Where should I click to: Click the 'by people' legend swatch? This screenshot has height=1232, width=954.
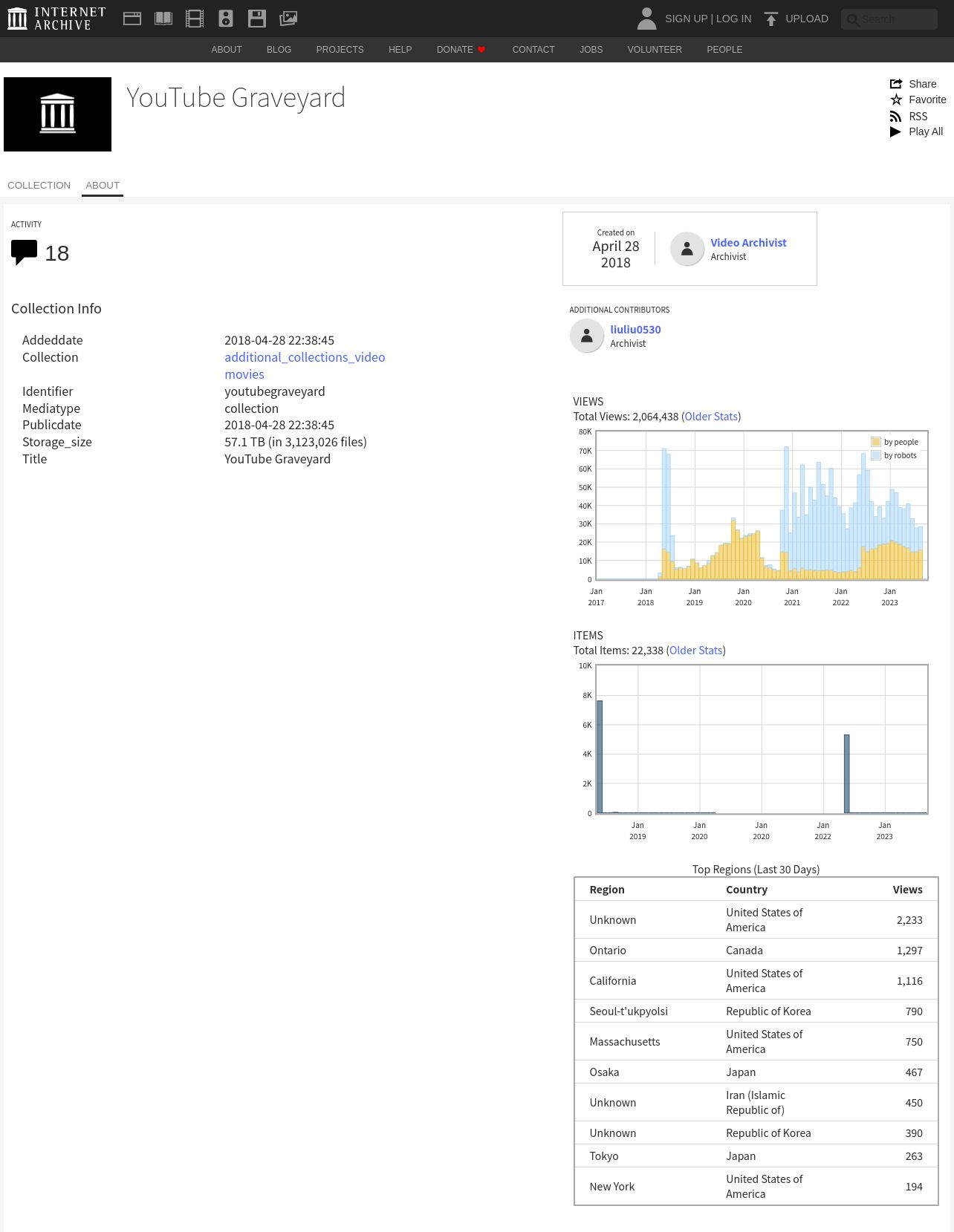876,442
